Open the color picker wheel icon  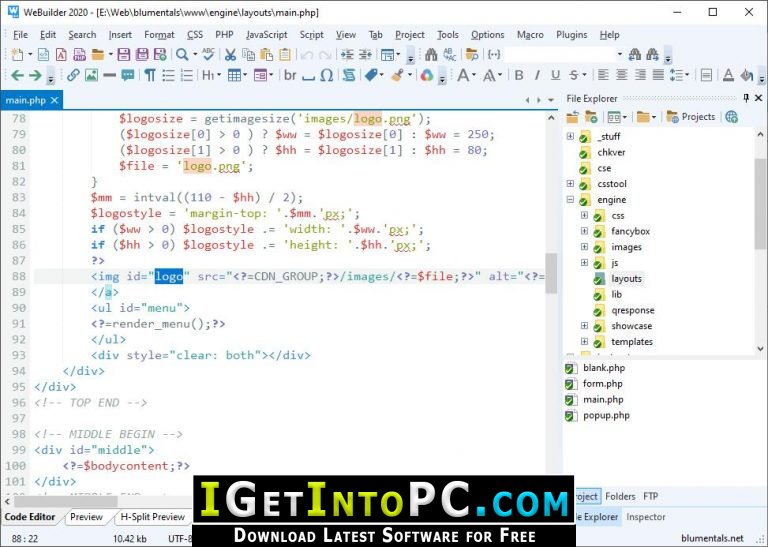click(427, 75)
